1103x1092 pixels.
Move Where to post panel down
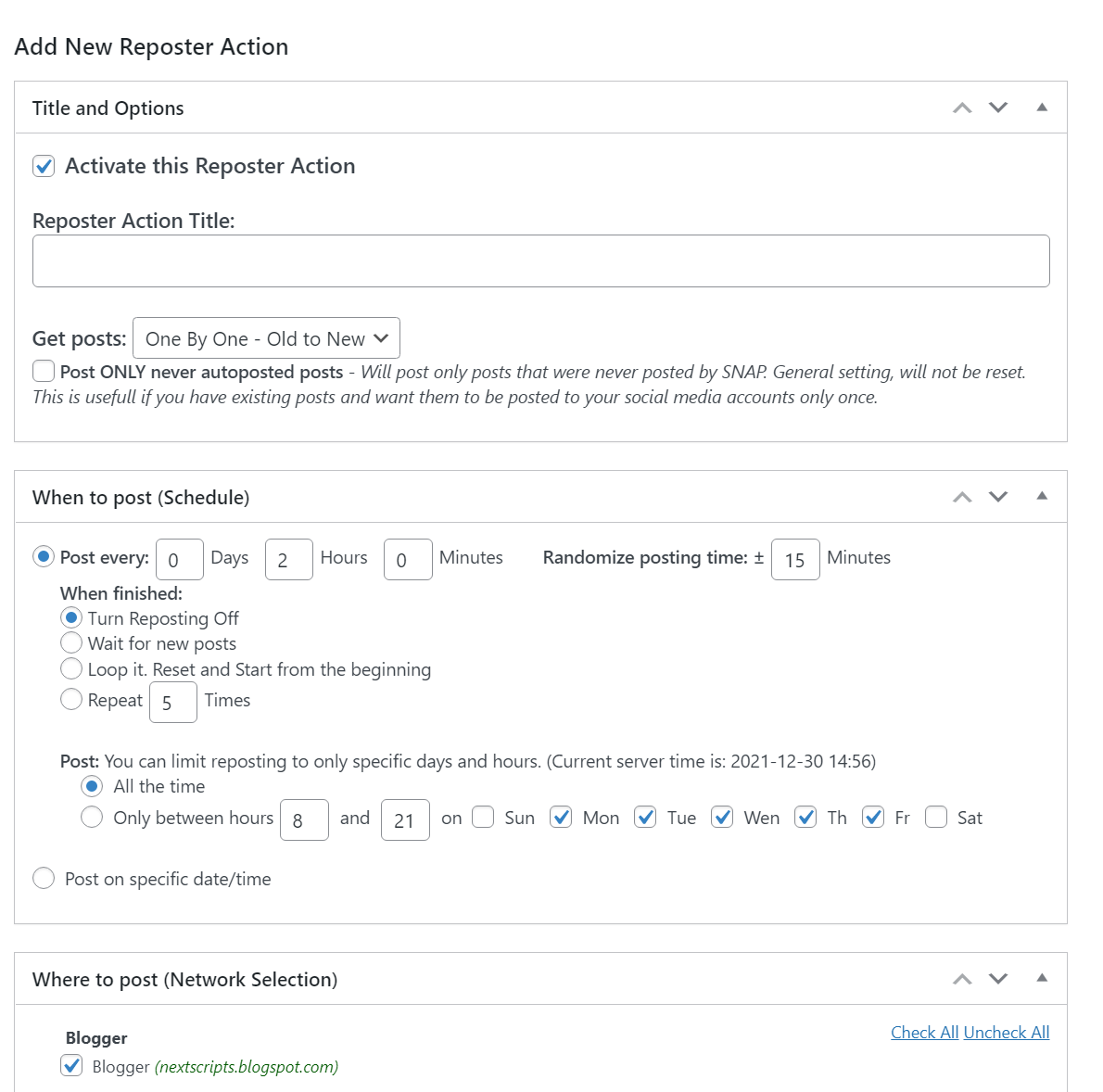point(998,980)
